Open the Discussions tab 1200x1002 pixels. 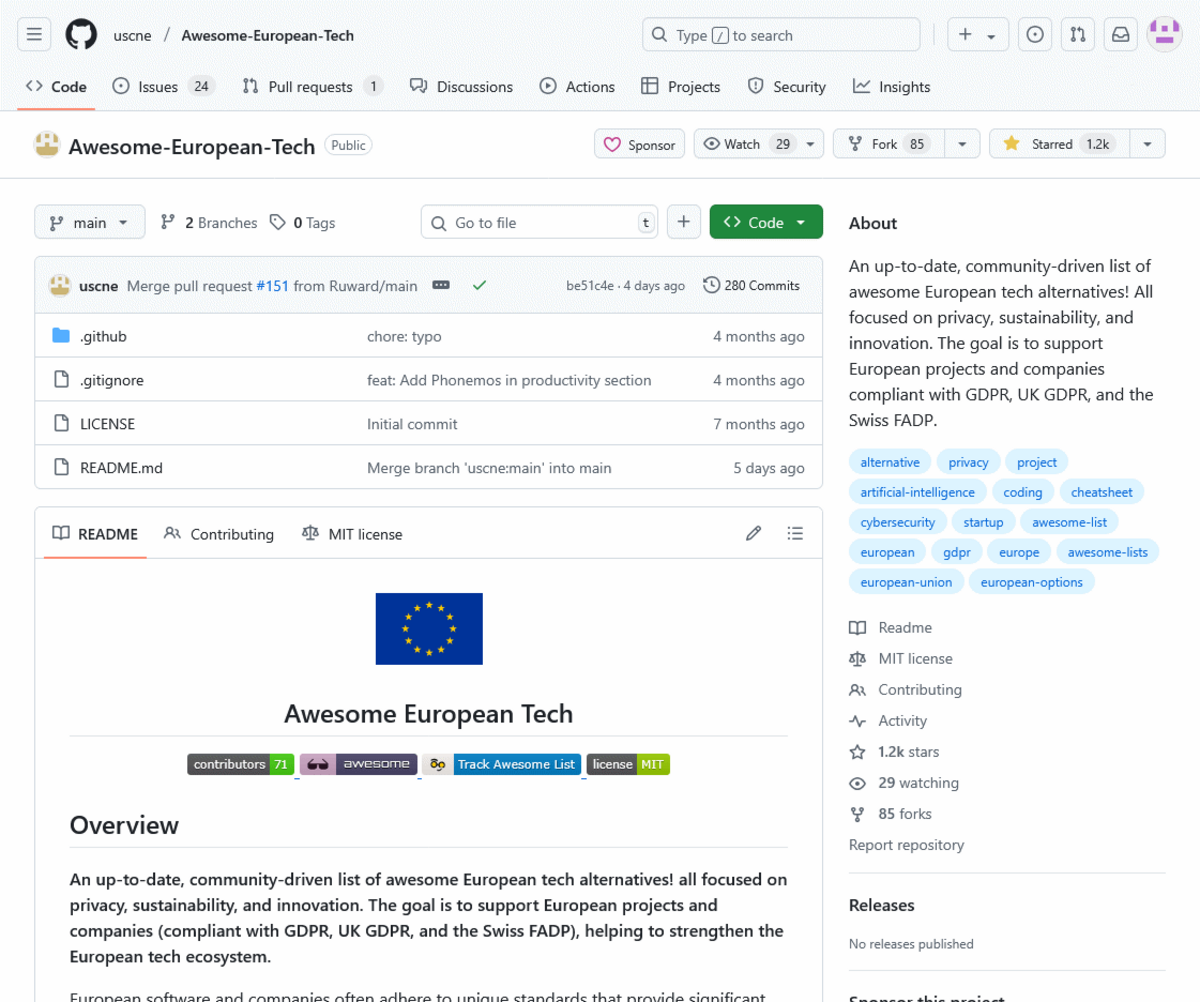[461, 87]
